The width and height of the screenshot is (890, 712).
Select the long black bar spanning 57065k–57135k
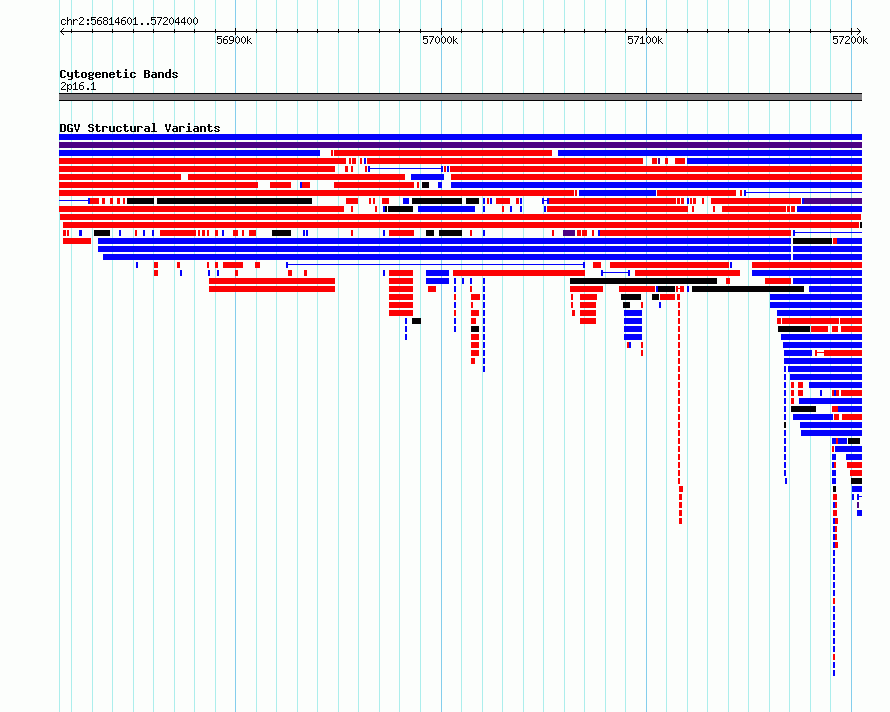643,281
